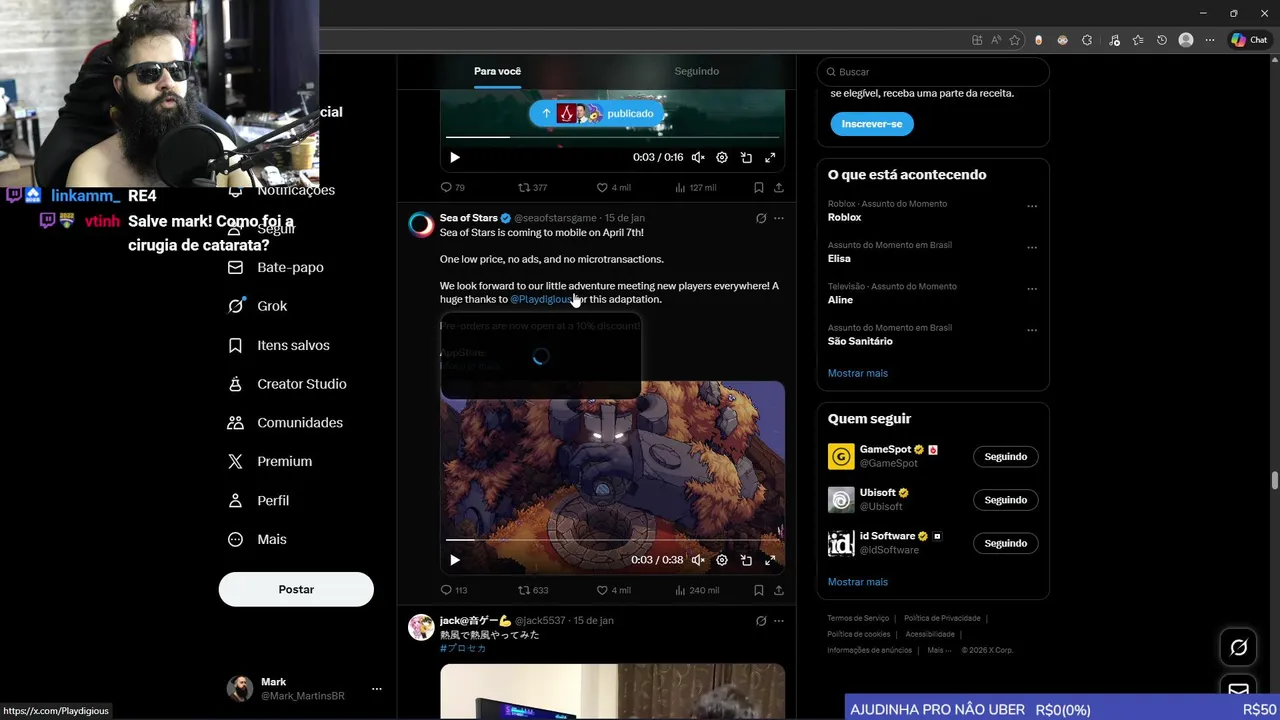Open more options for São Sanitário trend
Image resolution: width=1280 pixels, height=720 pixels.
click(x=1032, y=331)
